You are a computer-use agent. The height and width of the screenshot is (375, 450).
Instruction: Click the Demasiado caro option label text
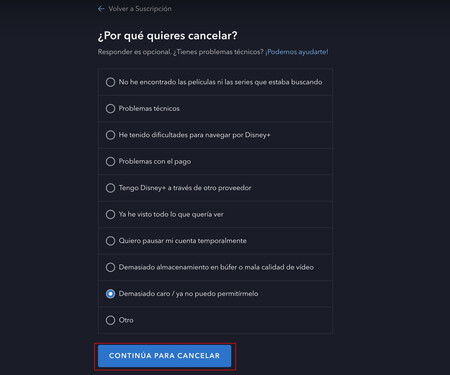[x=188, y=294]
